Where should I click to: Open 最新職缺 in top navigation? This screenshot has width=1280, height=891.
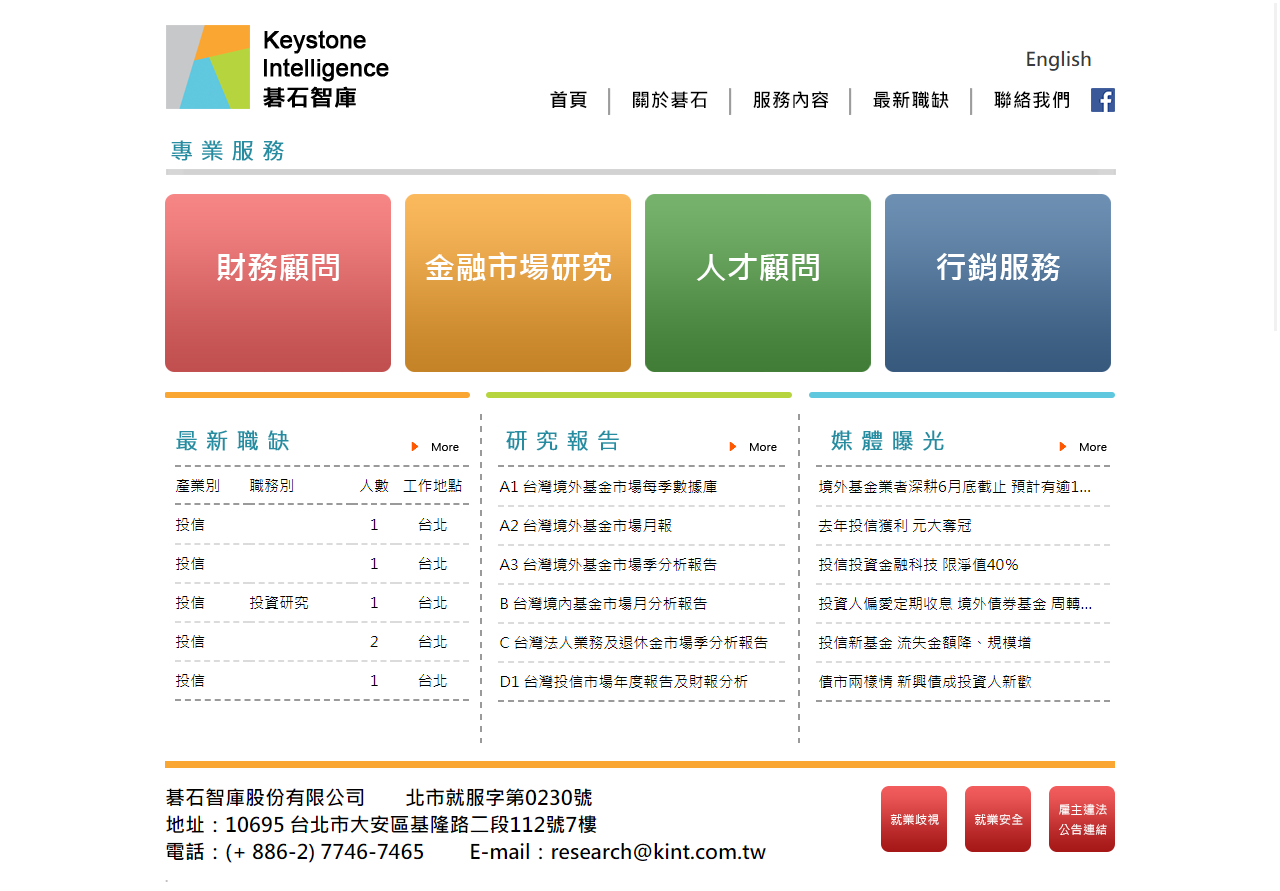[x=911, y=100]
